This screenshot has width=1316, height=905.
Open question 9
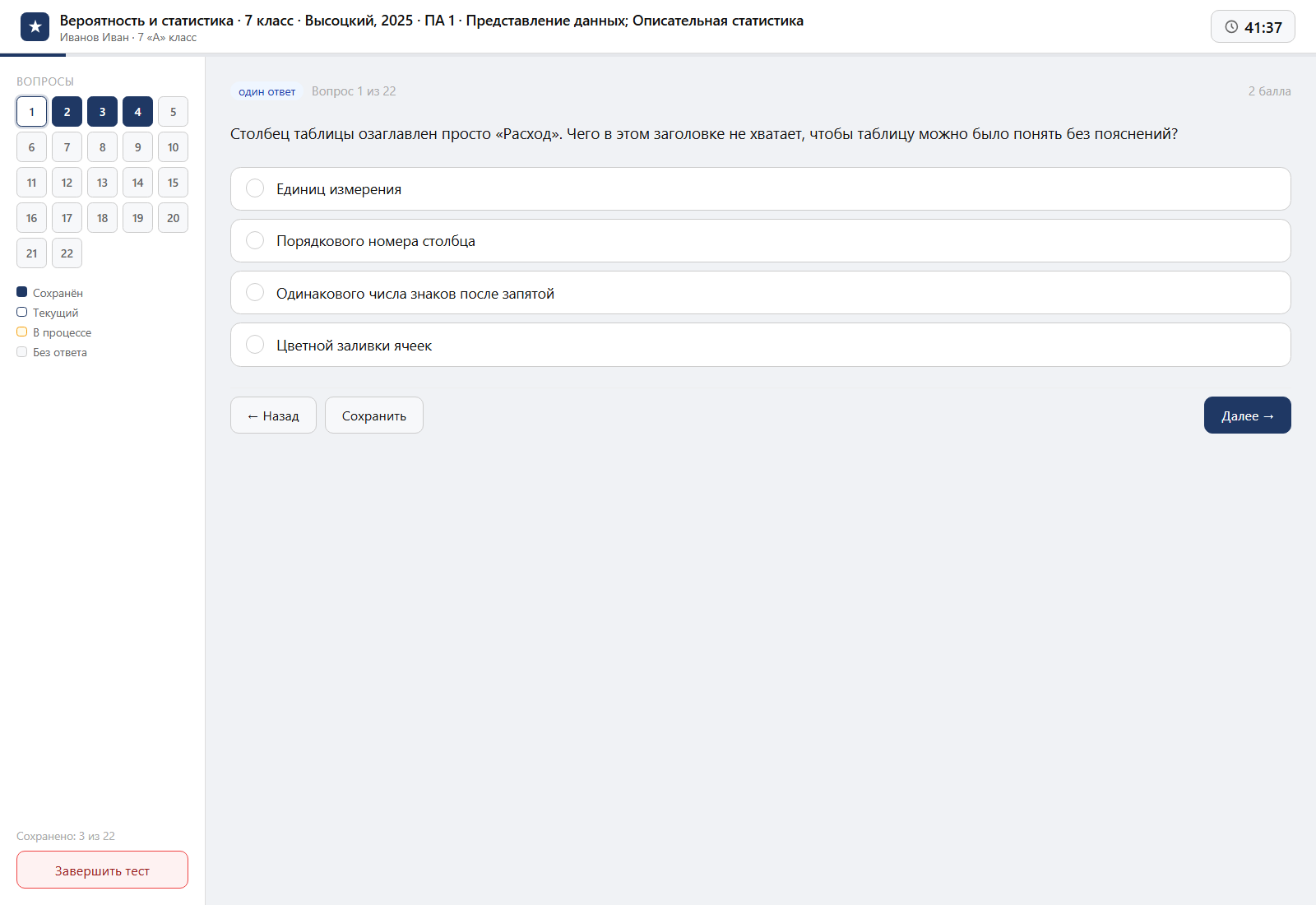click(137, 147)
